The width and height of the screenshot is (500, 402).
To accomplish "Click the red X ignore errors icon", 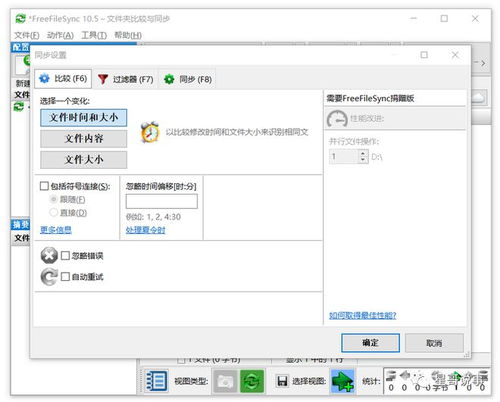I will coord(49,256).
